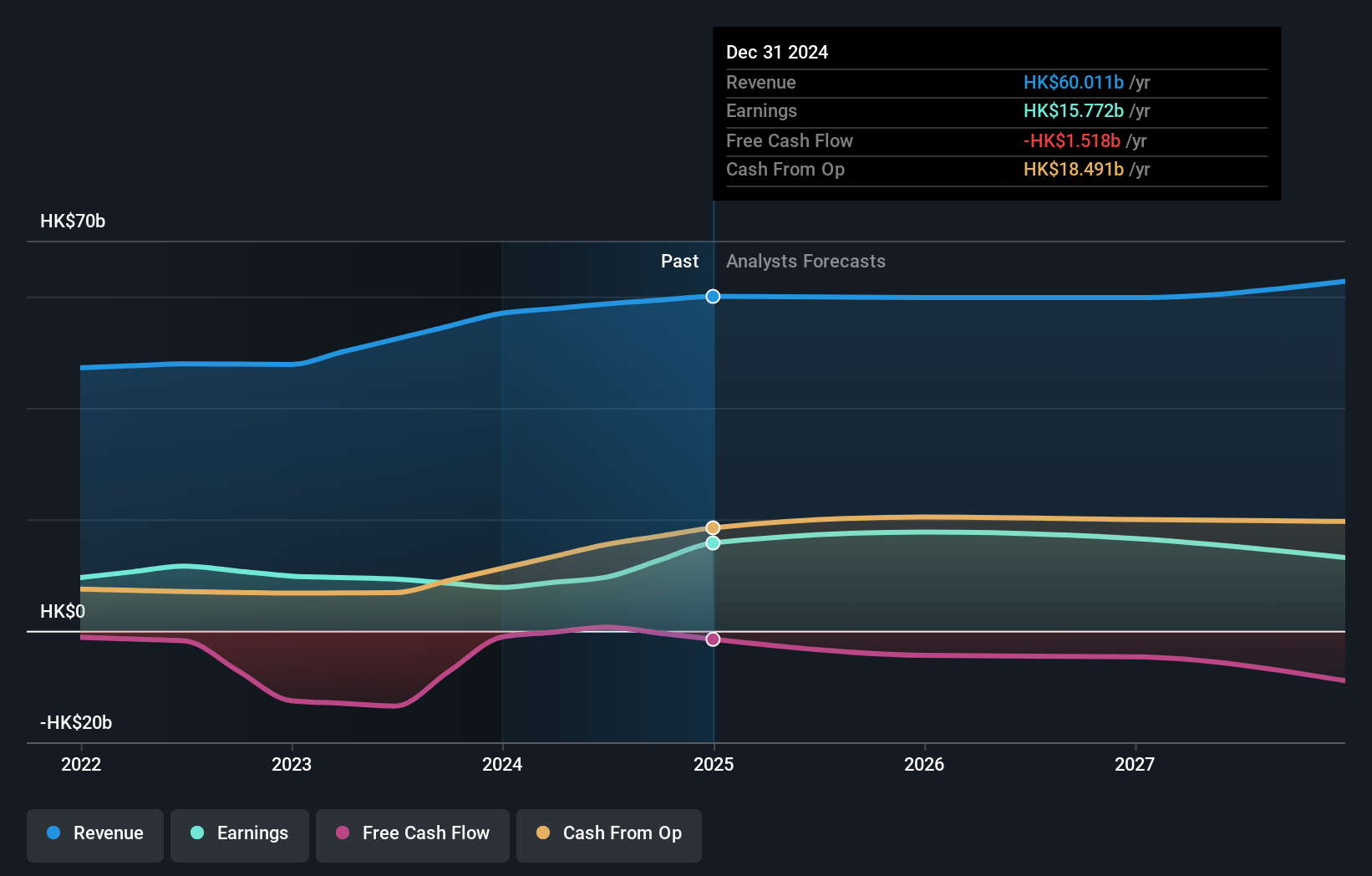Toggle the Cash From Op series visibility
1372x876 pixels.
(x=608, y=833)
